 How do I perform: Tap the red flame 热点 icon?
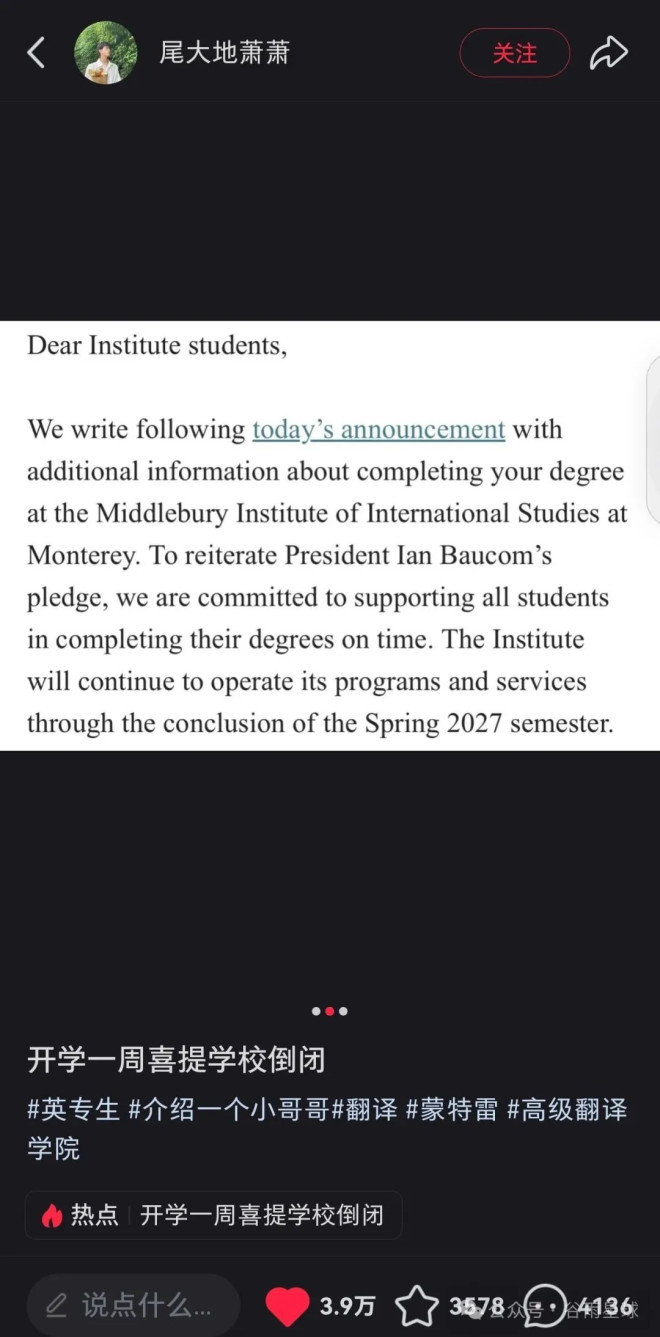[52, 1216]
